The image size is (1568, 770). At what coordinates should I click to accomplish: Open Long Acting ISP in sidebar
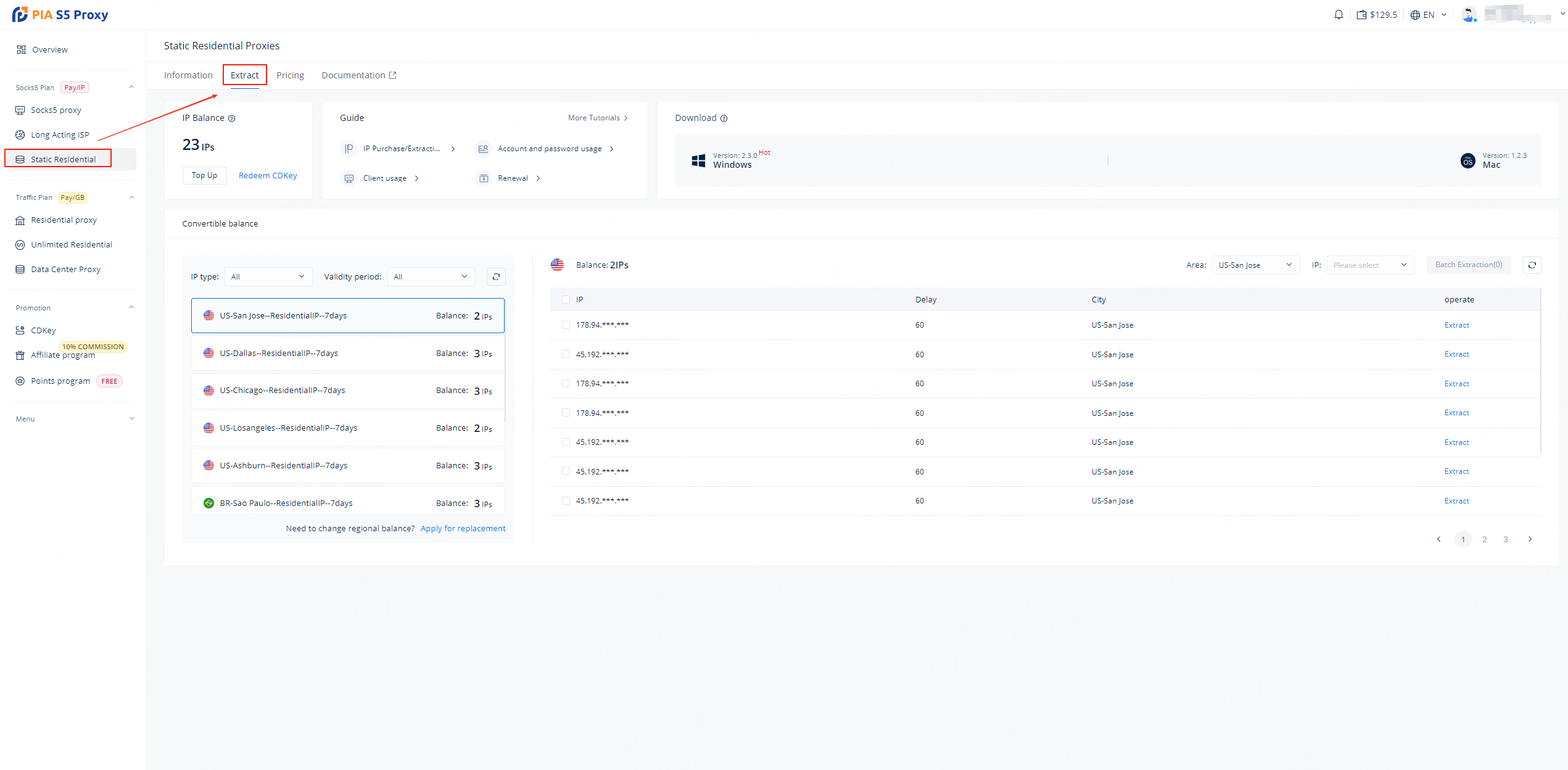60,135
